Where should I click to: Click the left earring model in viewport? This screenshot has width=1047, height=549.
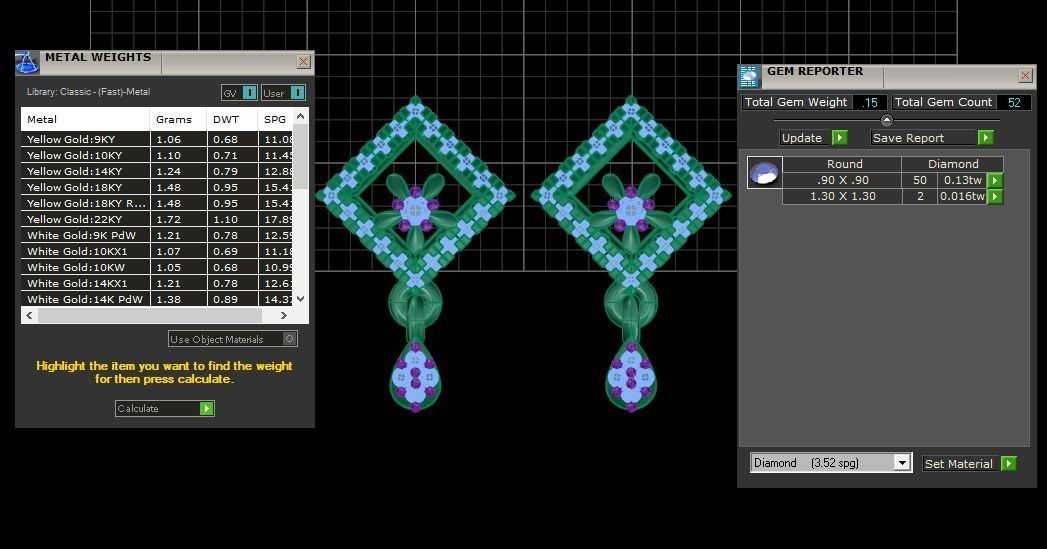pos(415,254)
